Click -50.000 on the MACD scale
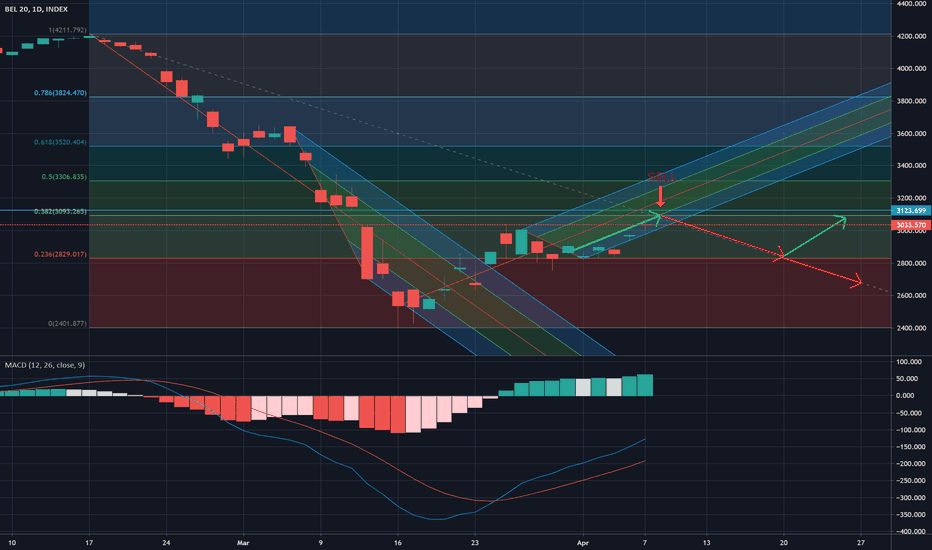This screenshot has width=932, height=550. click(x=910, y=413)
